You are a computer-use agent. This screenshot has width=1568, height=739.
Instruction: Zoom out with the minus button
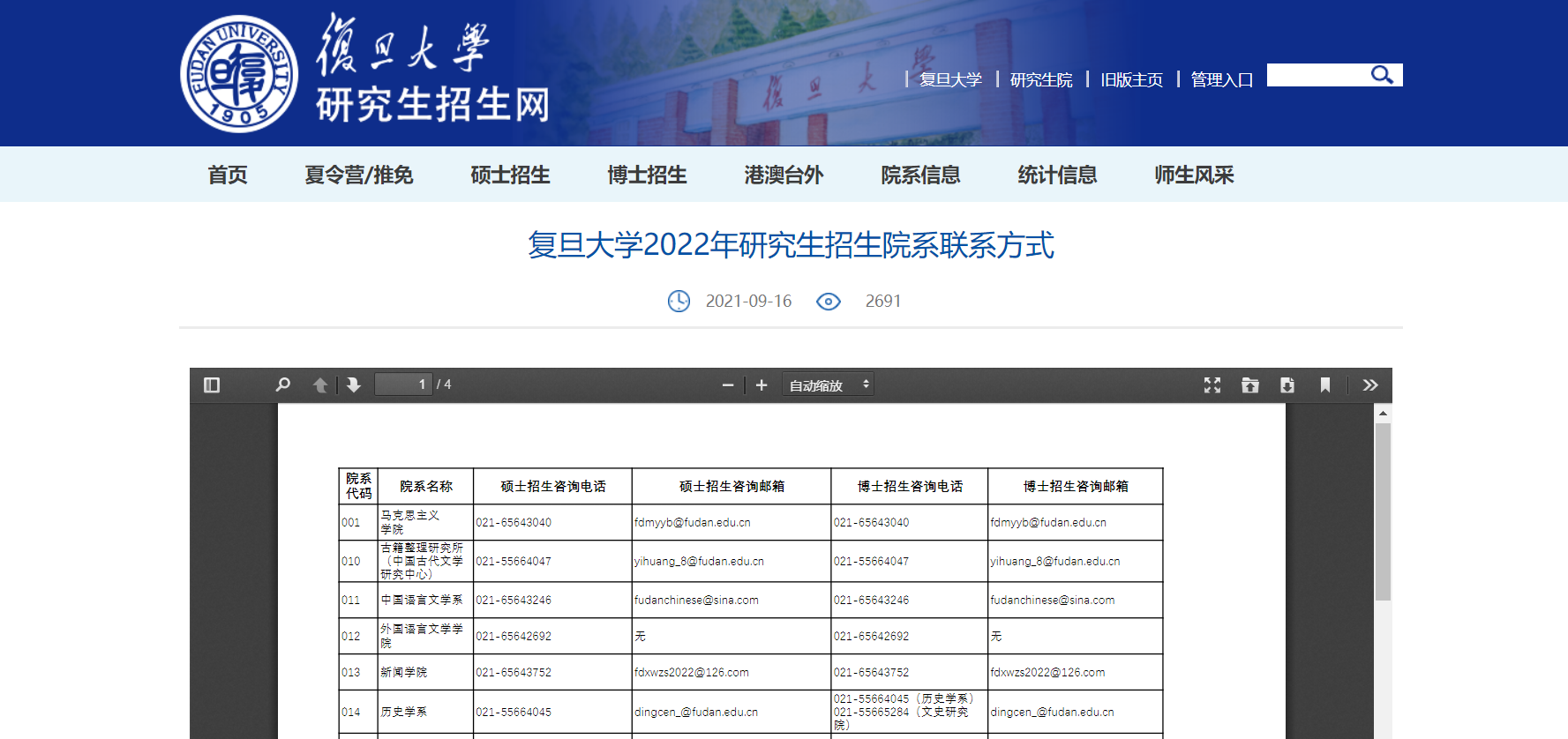(728, 385)
